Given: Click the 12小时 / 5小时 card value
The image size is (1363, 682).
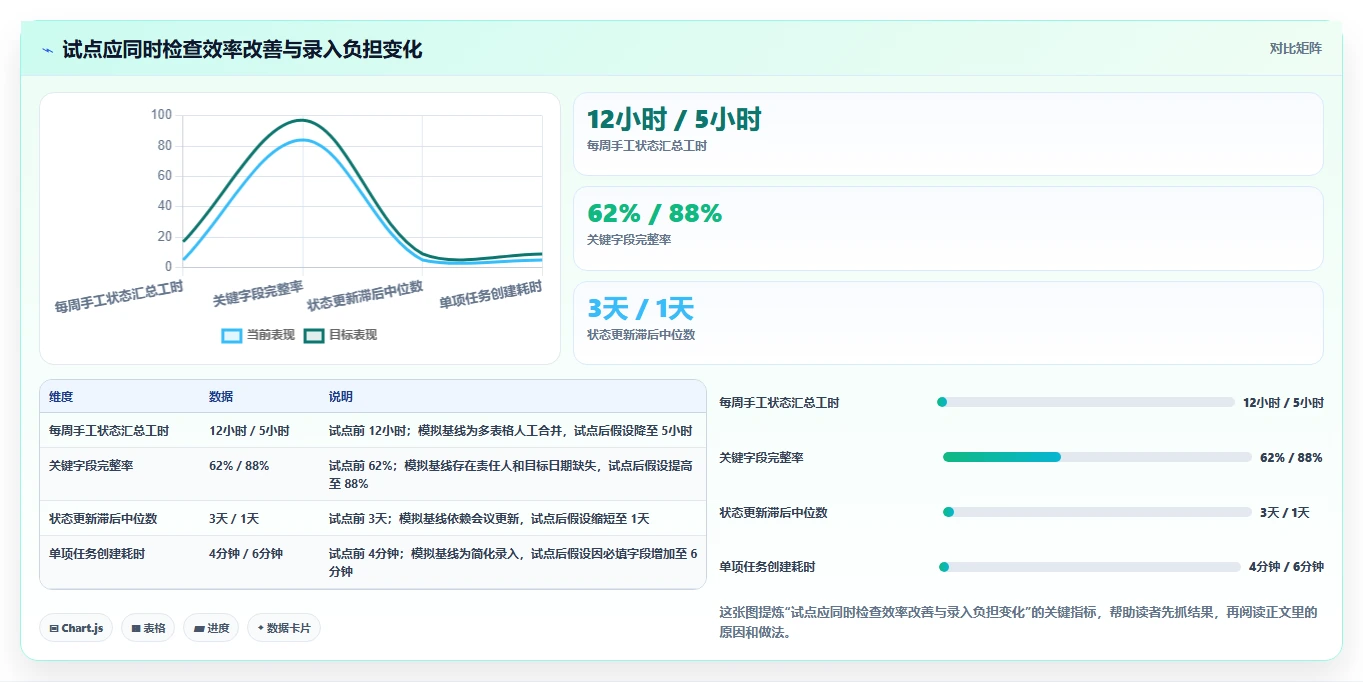Looking at the screenshot, I should point(674,119).
